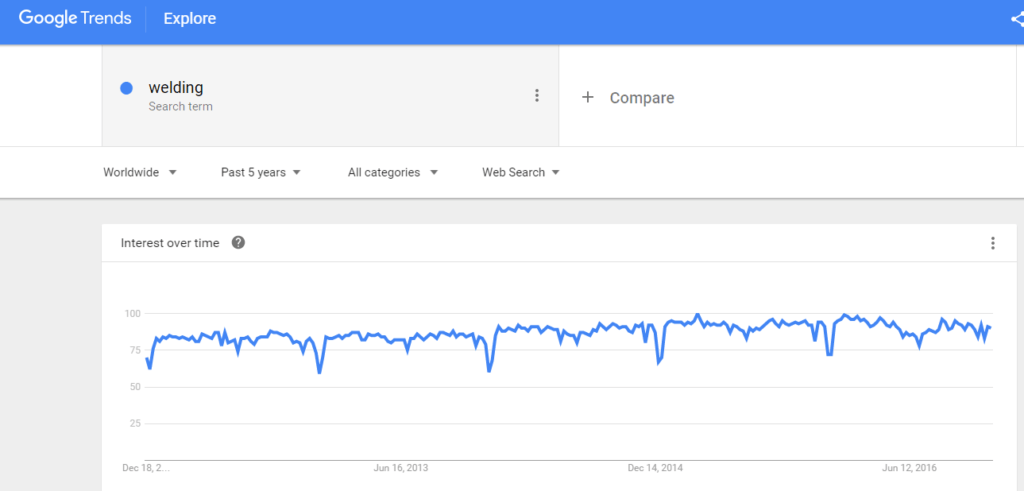
Task: Click the Interest over time help icon
Action: click(x=238, y=243)
